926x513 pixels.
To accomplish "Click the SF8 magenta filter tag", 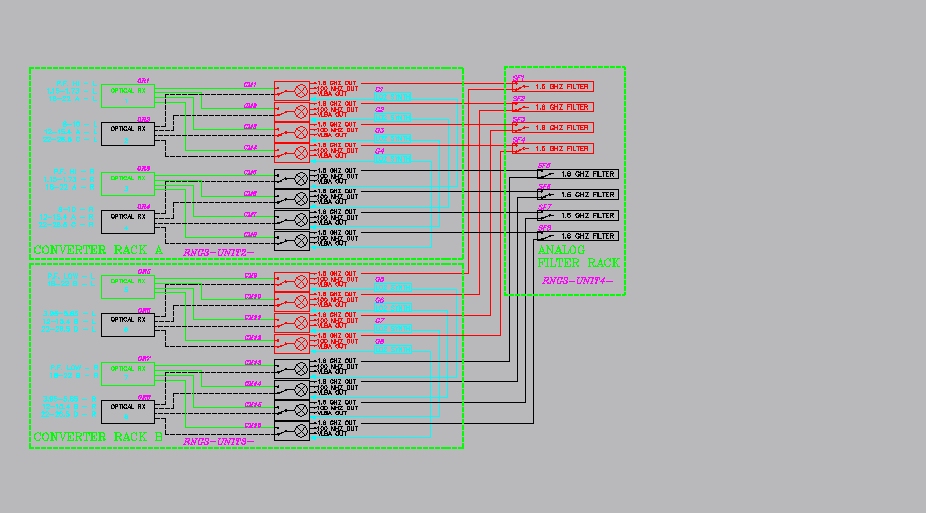I will pos(544,228).
